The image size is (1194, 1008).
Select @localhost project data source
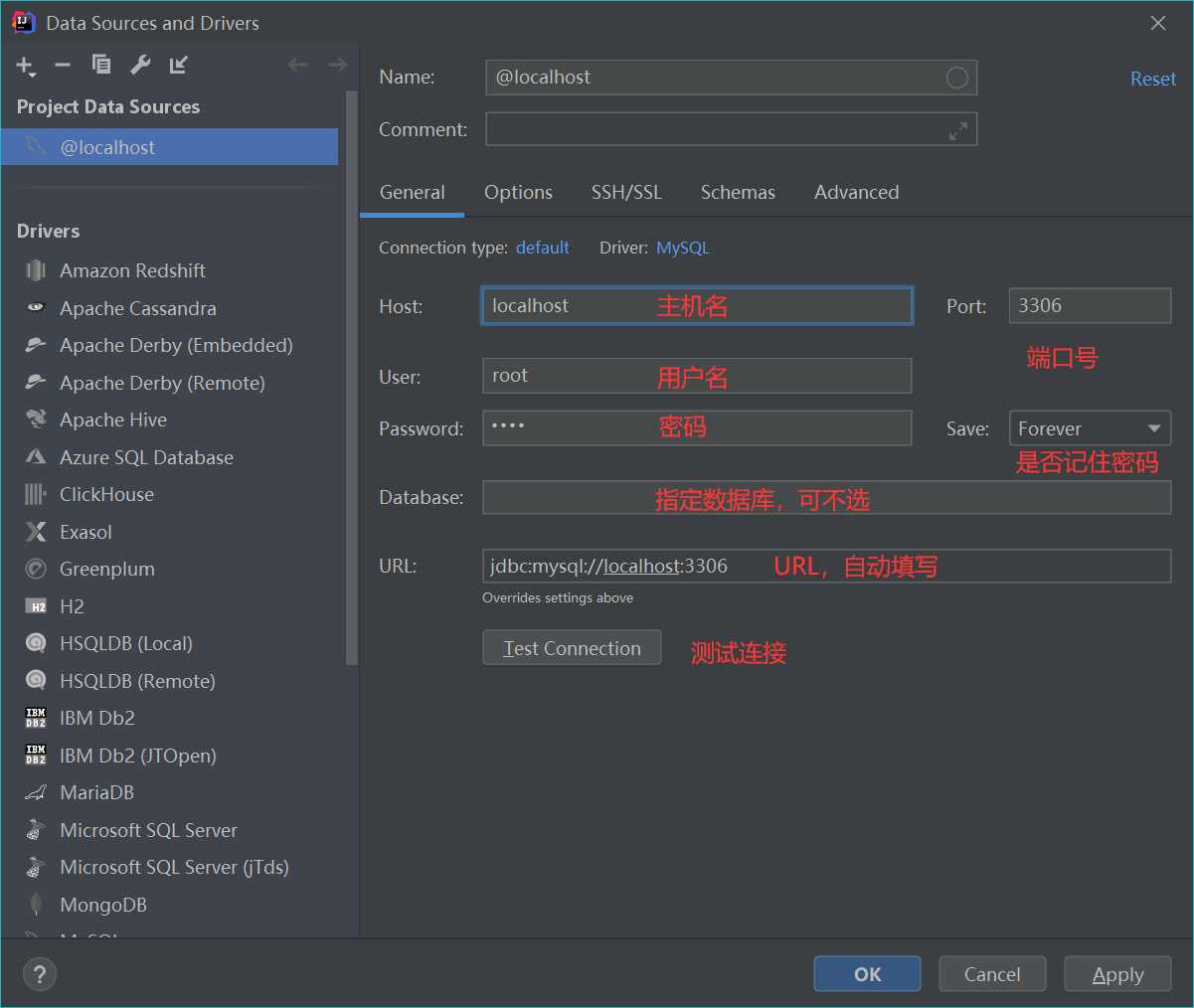point(169,147)
